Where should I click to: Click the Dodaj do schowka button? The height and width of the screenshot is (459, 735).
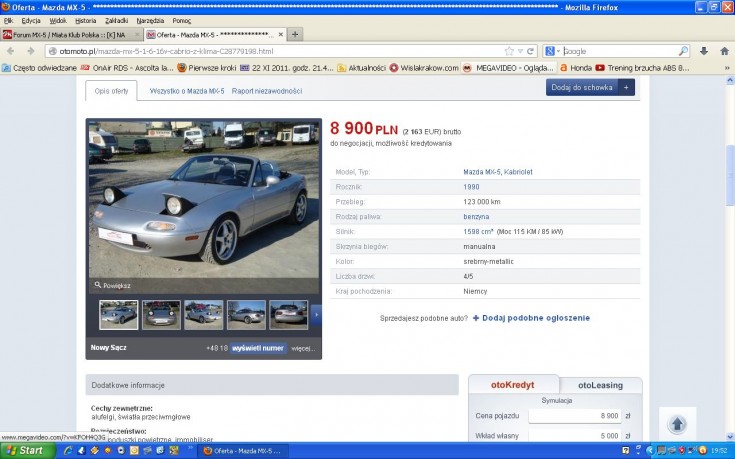point(582,87)
